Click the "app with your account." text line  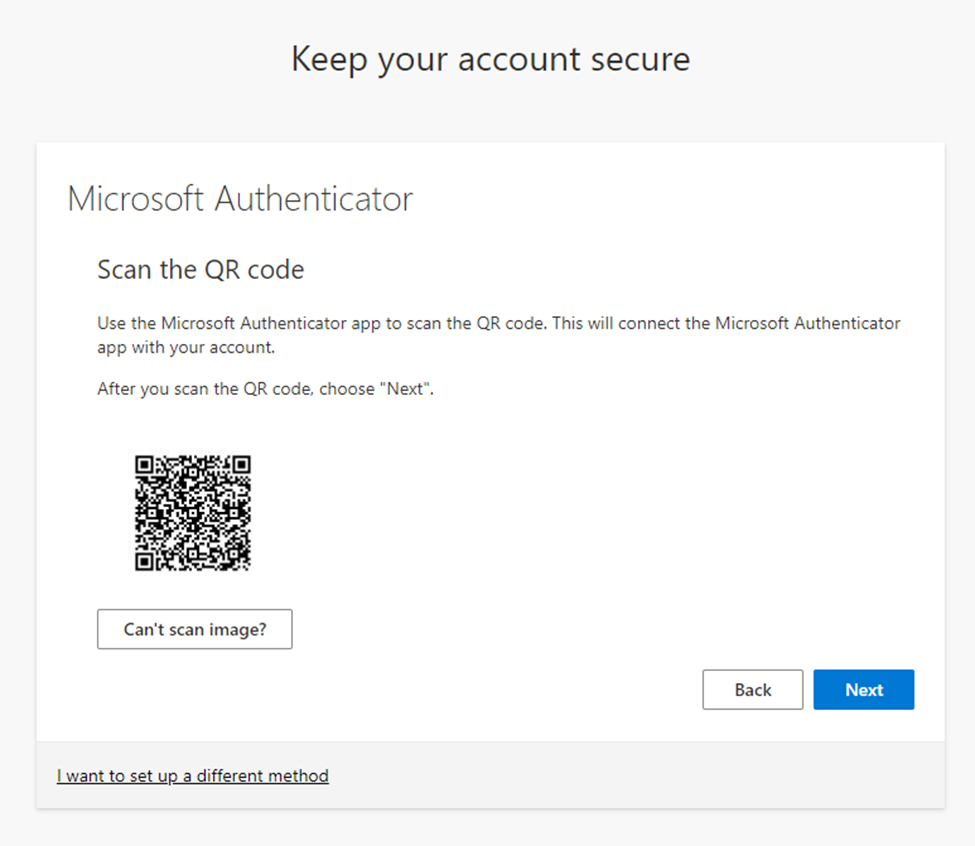[x=185, y=350]
